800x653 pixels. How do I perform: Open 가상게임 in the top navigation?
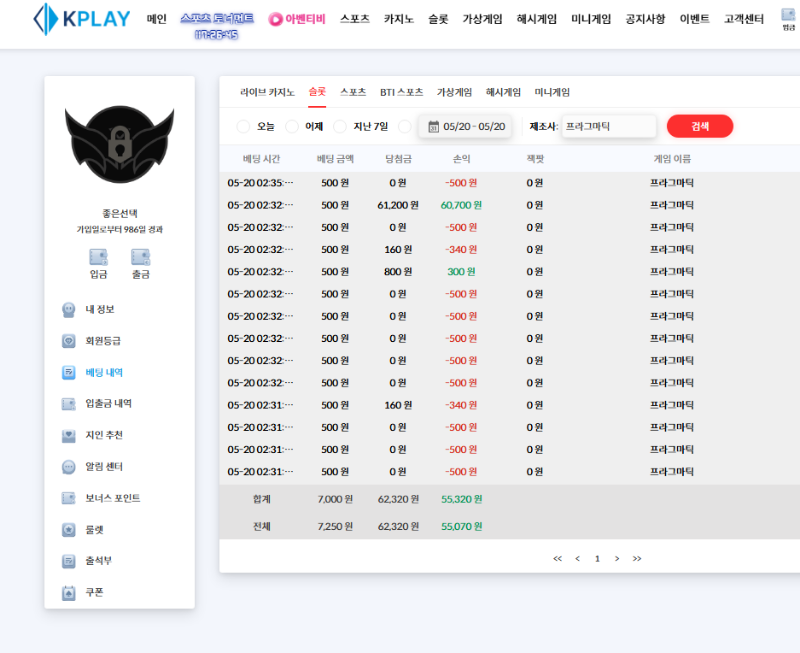tap(482, 19)
